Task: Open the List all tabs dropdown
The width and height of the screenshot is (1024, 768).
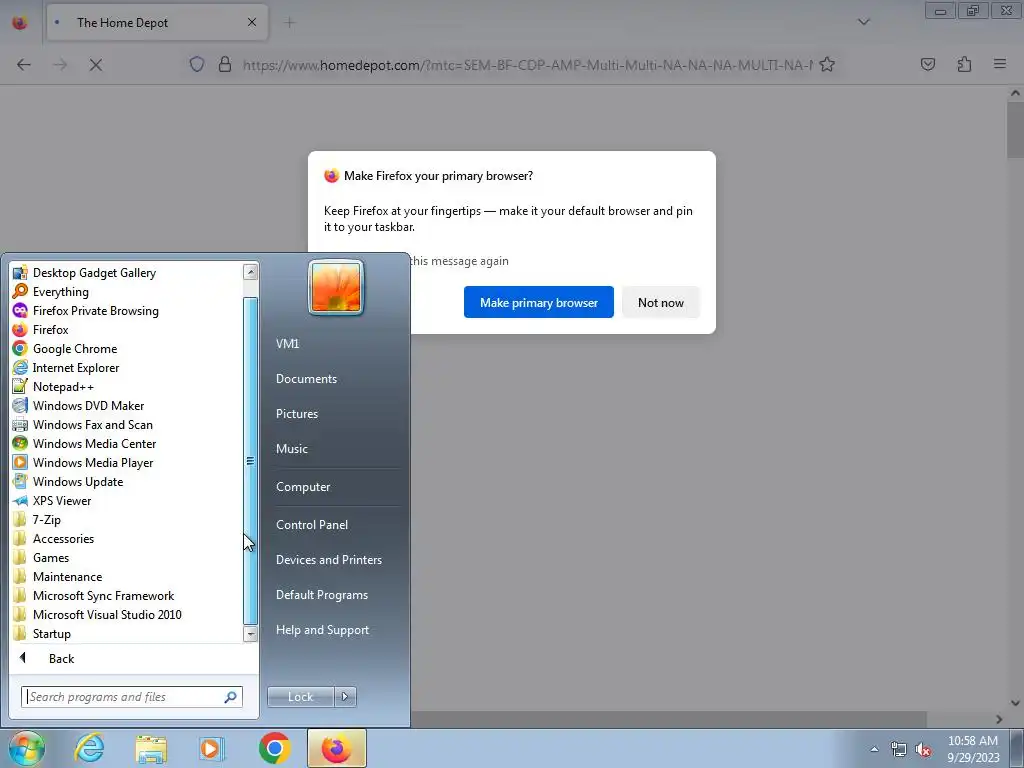Action: point(863,22)
